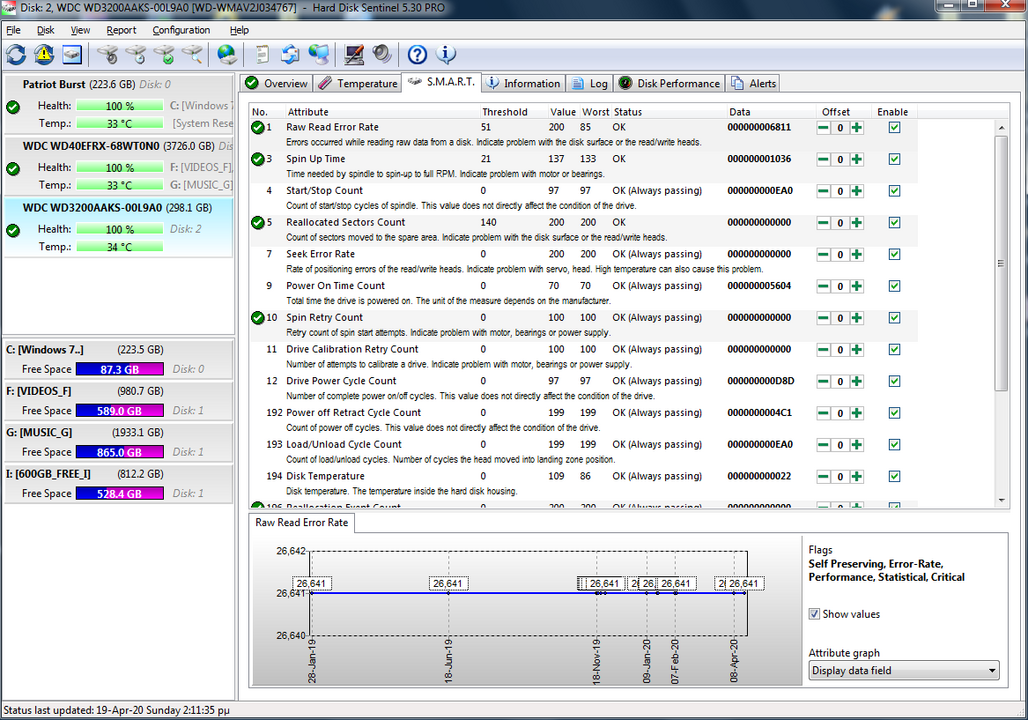Toggle Enable checkbox for Spin Up Time
This screenshot has height=720, width=1028.
tap(894, 159)
